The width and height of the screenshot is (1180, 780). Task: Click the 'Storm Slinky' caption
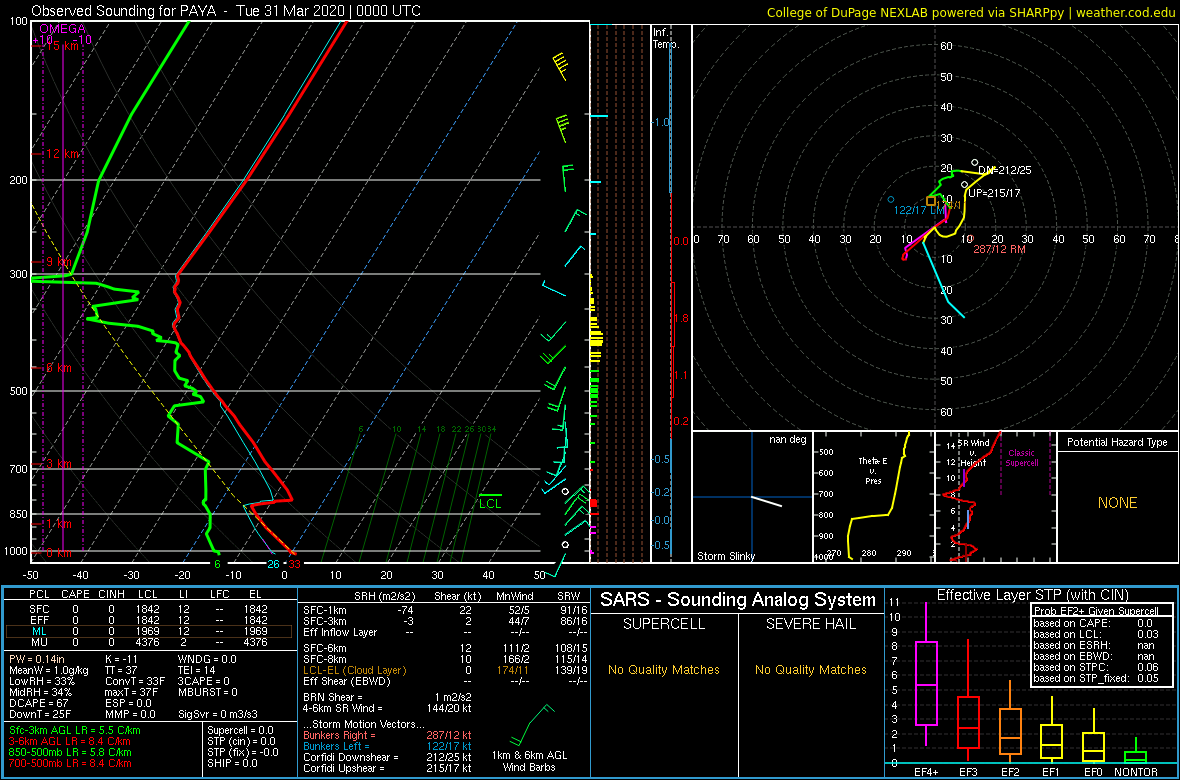click(x=727, y=556)
